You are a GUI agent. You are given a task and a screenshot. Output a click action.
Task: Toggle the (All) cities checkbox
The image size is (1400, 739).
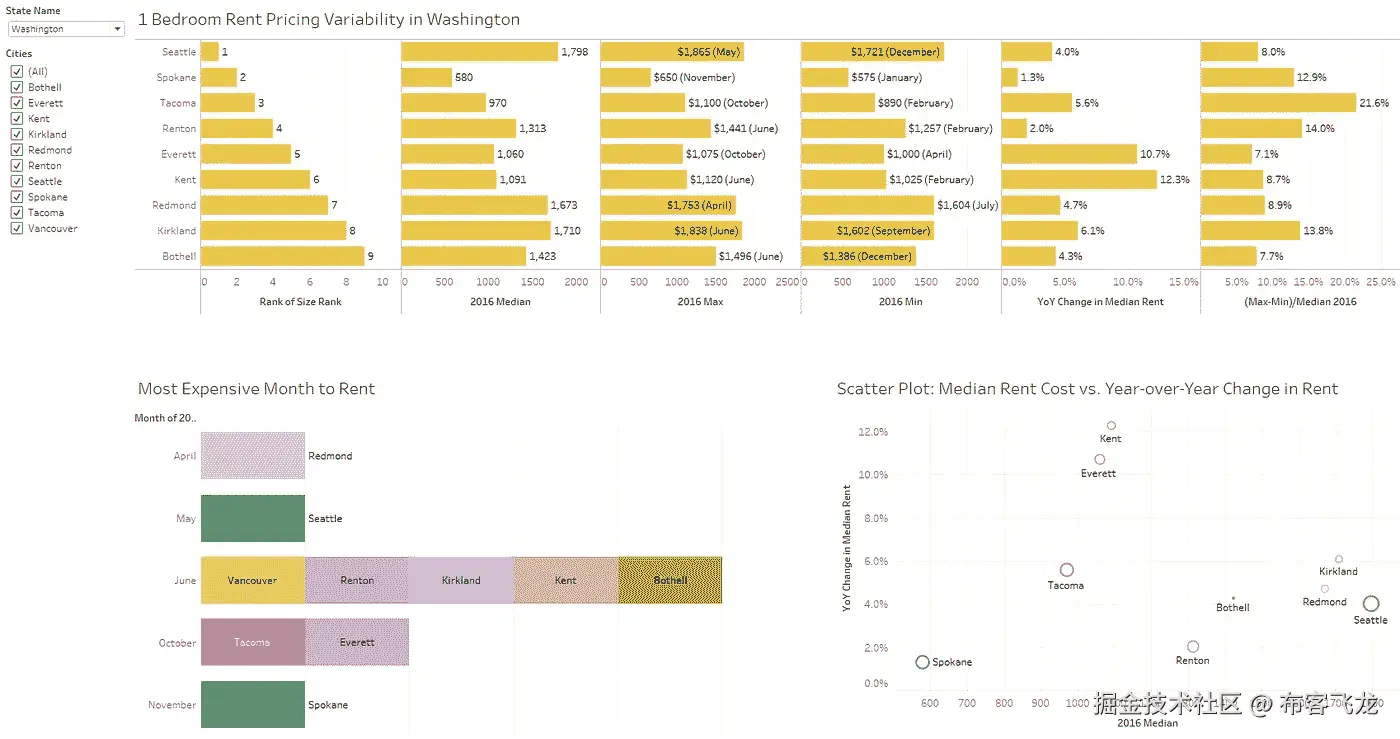(16, 72)
